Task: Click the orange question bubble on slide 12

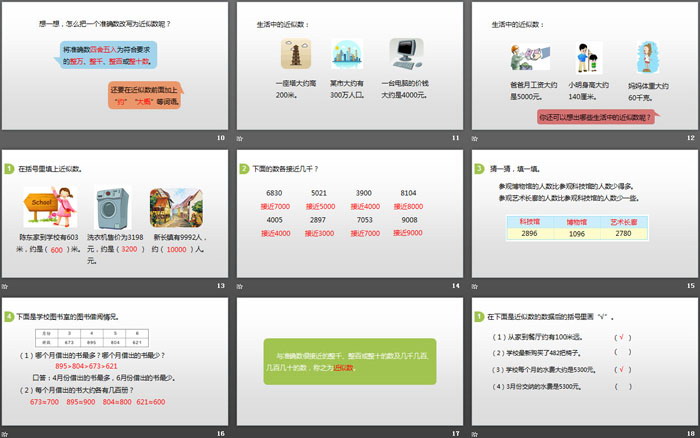Action: (x=596, y=117)
